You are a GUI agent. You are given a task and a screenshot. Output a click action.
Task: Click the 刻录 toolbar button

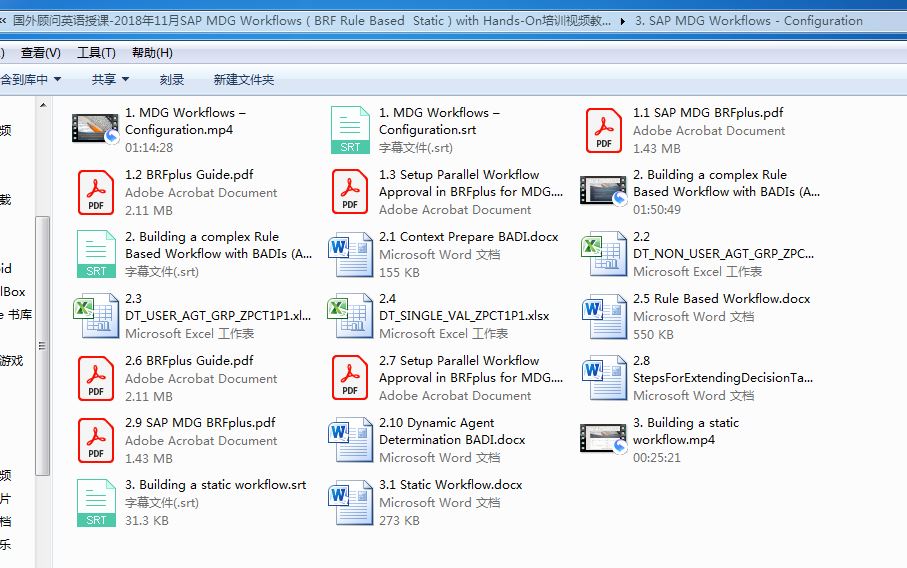[x=172, y=79]
